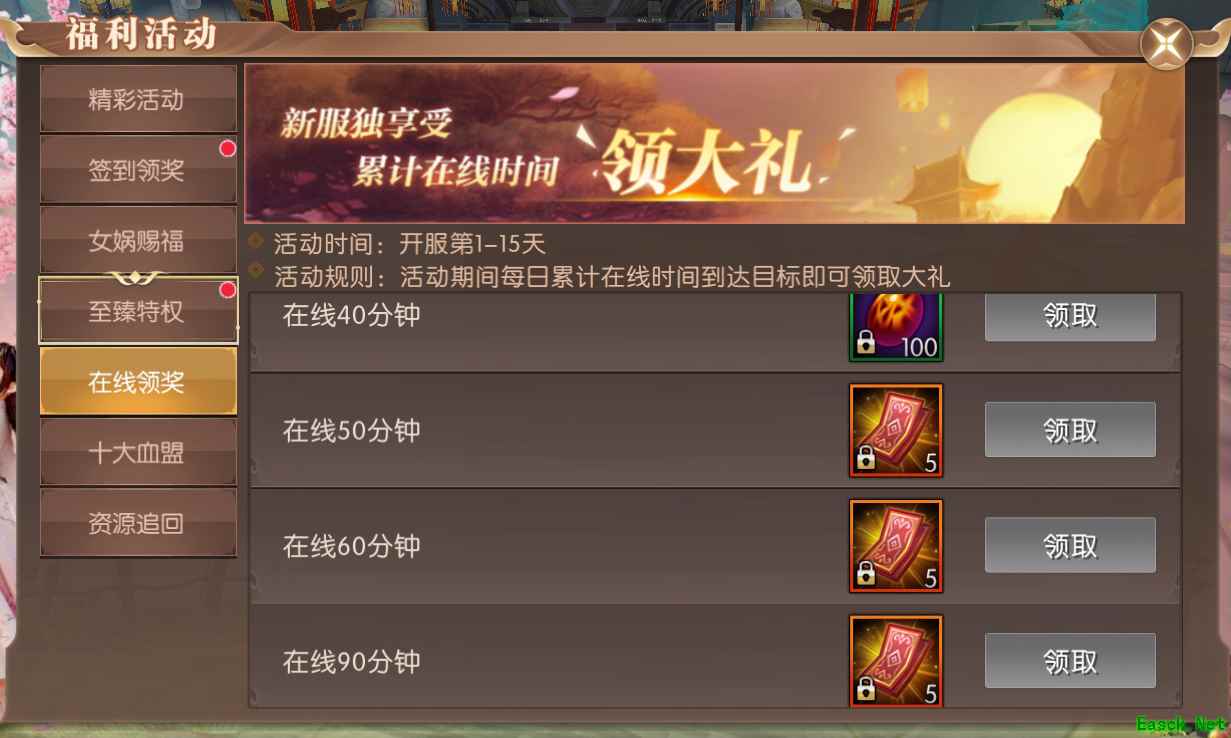Open the 签到领奖 tab

(x=138, y=170)
